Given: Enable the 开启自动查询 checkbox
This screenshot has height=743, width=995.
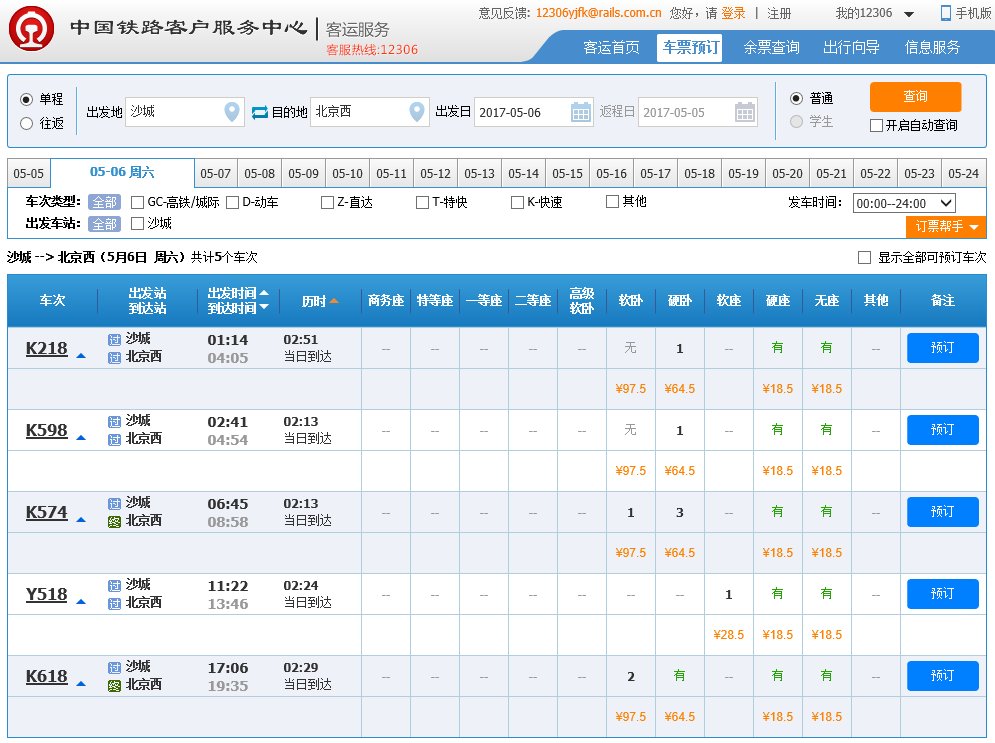Looking at the screenshot, I should 876,123.
